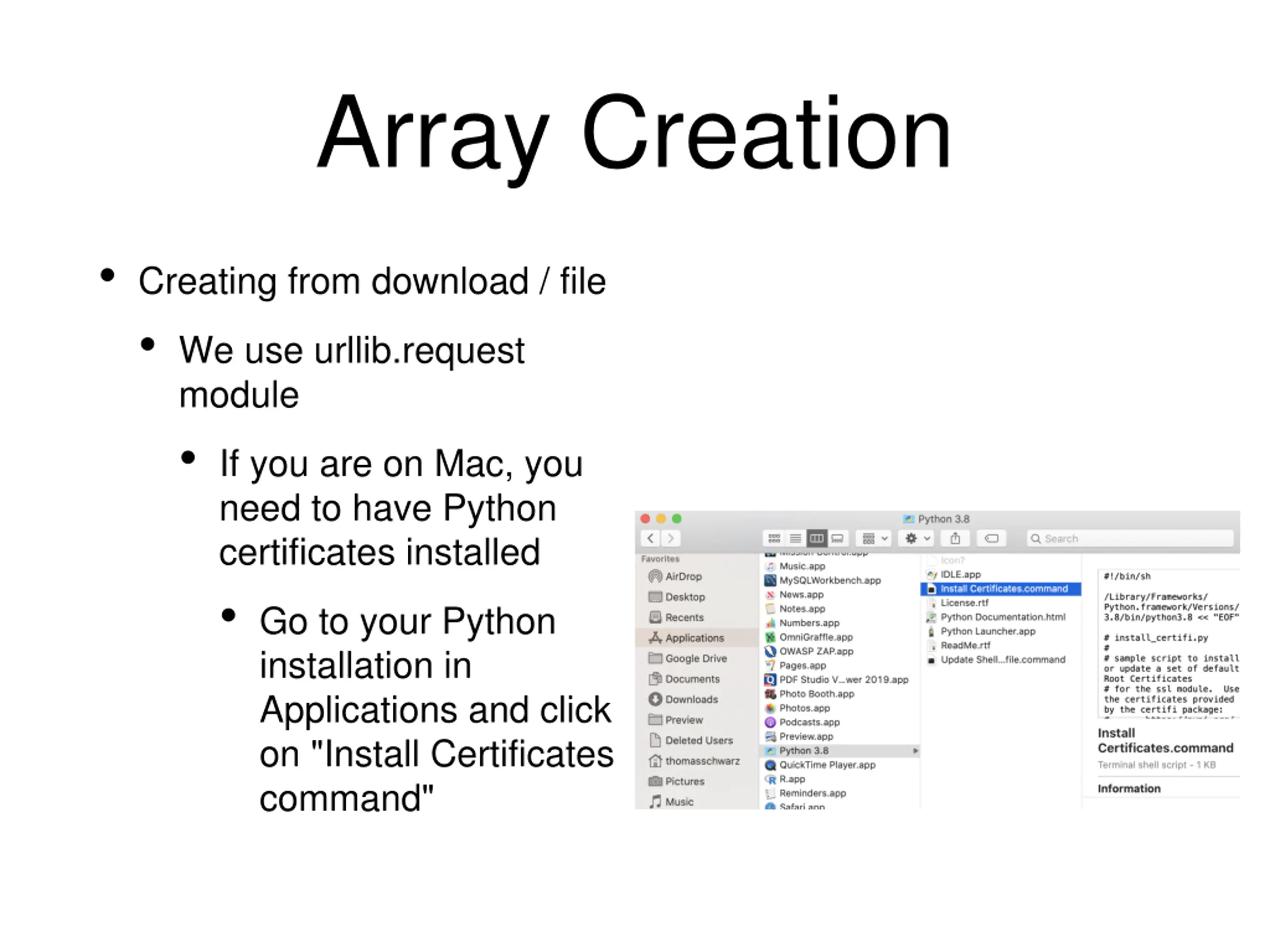Click the Share toolbar icon
The height and width of the screenshot is (952, 1270).
click(955, 538)
